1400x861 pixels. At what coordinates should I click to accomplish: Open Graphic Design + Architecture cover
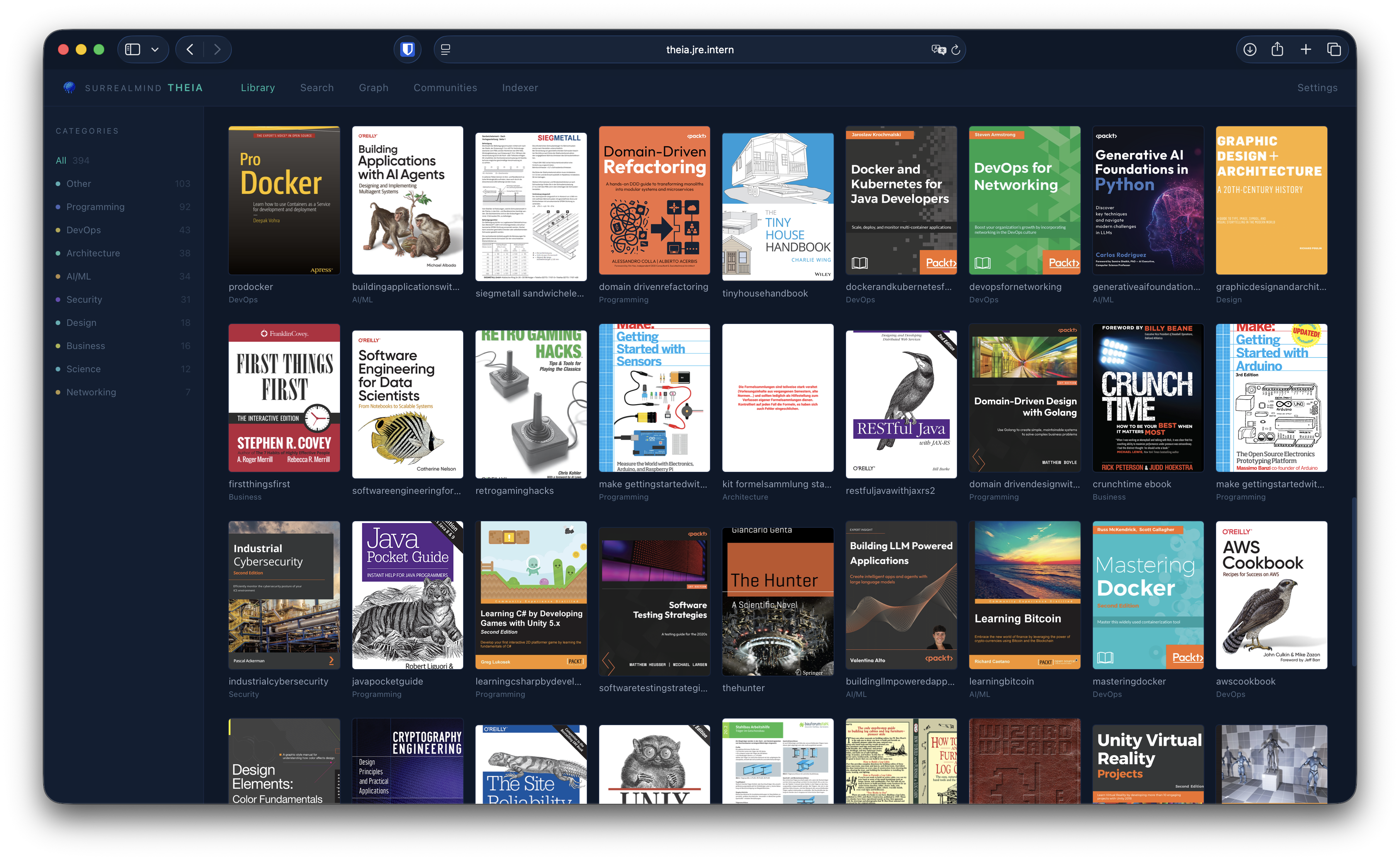(x=1271, y=200)
